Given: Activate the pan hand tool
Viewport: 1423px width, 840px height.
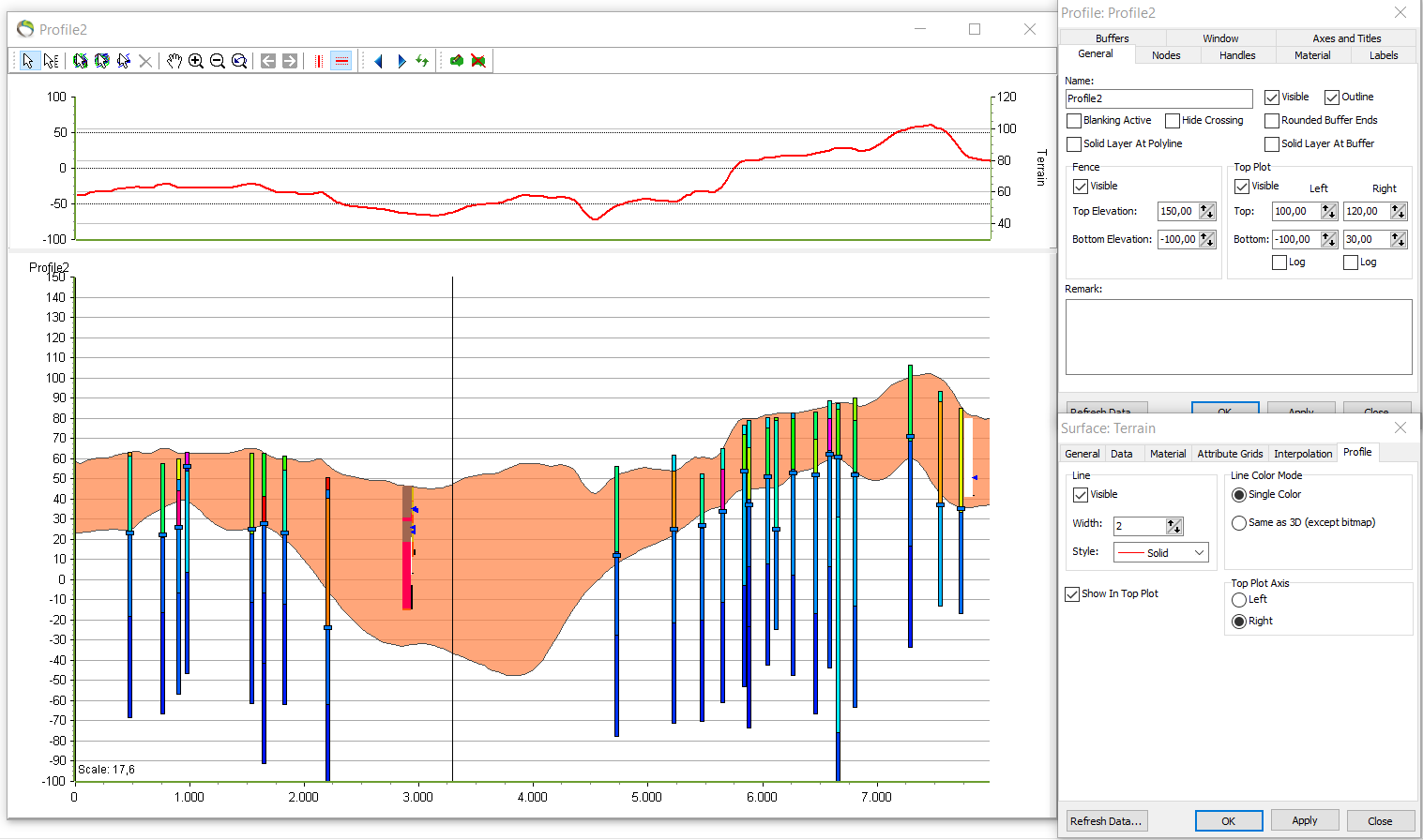Looking at the screenshot, I should (174, 61).
